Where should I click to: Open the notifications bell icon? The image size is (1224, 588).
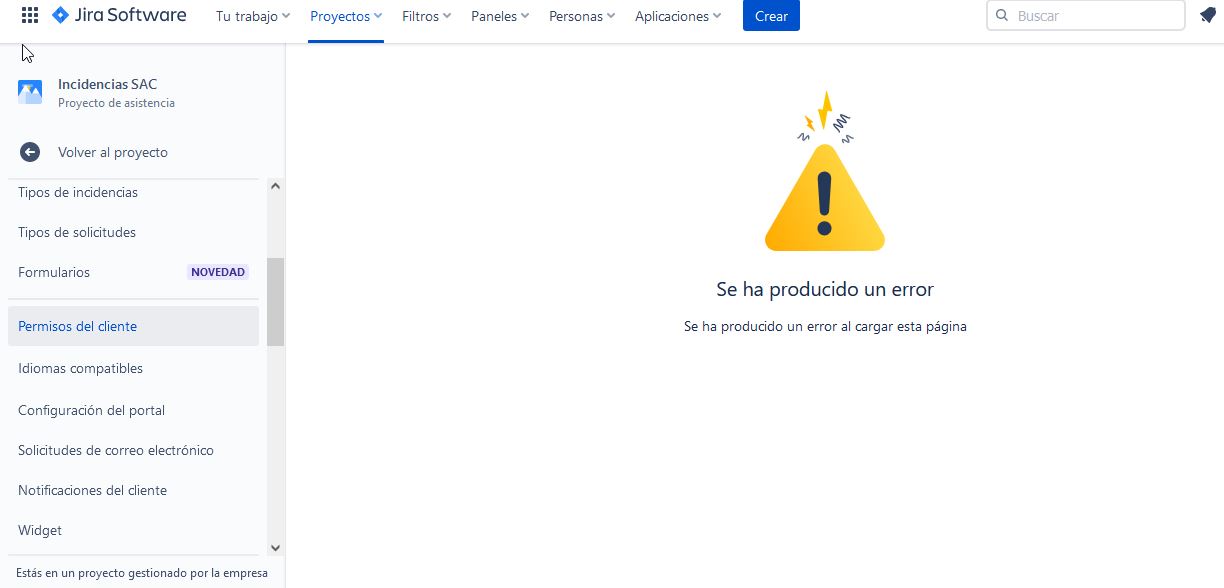(x=1208, y=15)
